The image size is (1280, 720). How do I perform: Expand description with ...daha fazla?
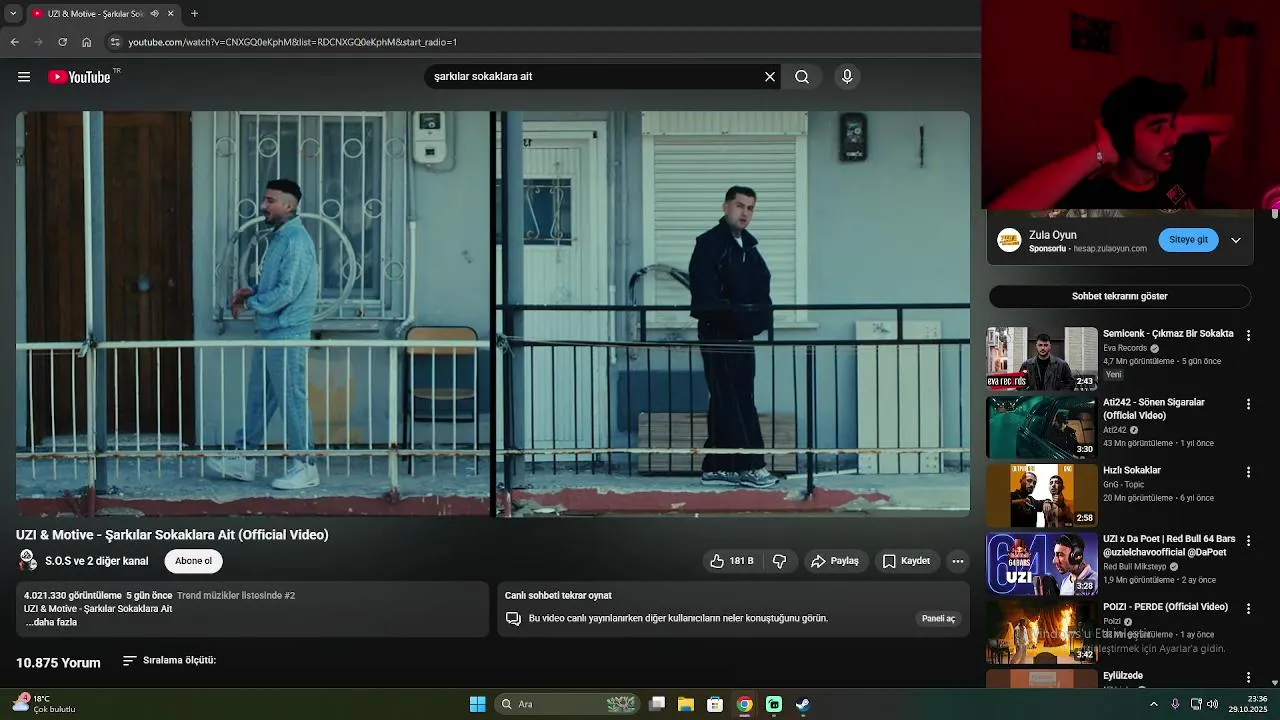tap(51, 622)
